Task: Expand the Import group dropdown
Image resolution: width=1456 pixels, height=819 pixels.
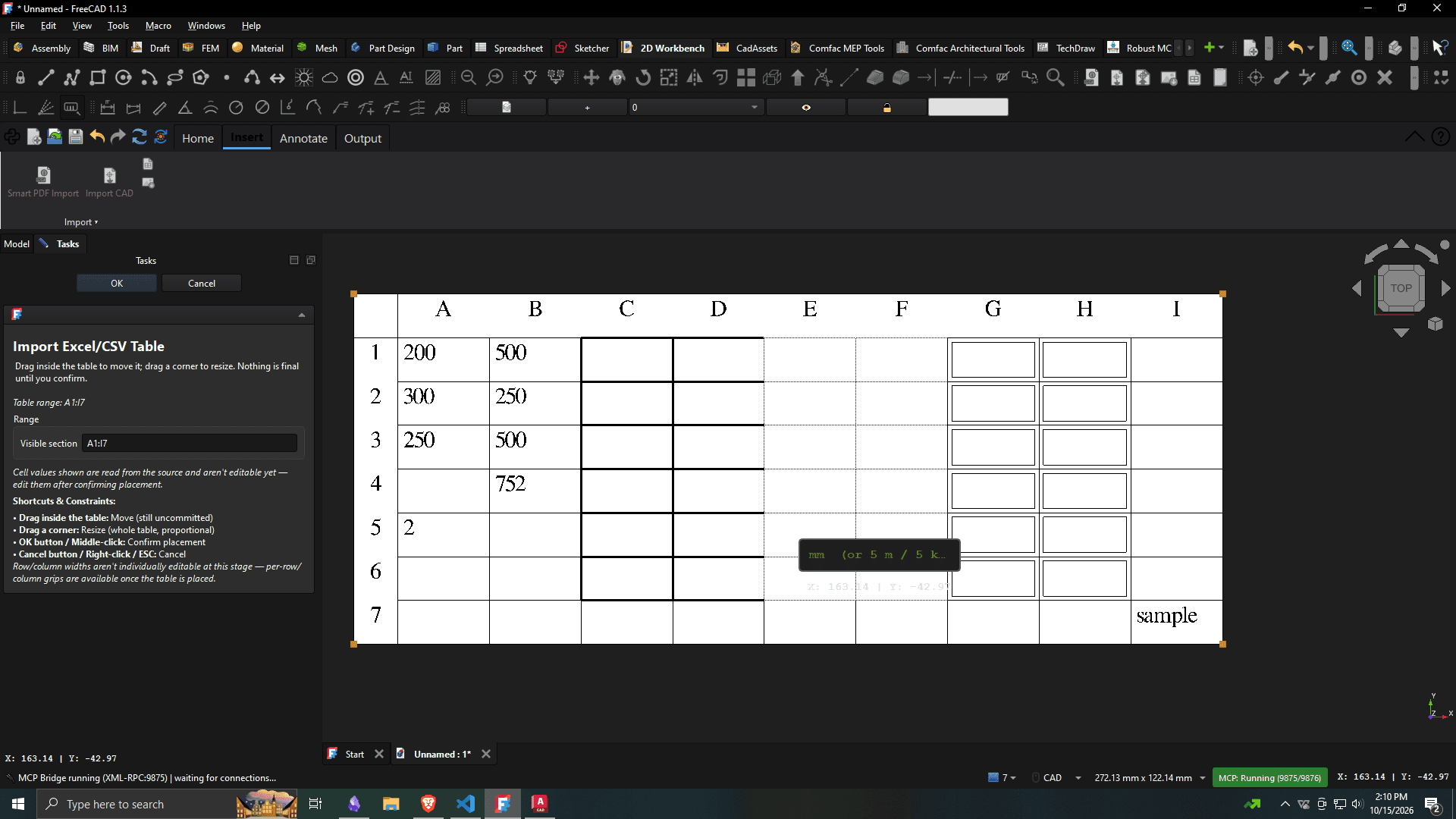Action: 81,222
